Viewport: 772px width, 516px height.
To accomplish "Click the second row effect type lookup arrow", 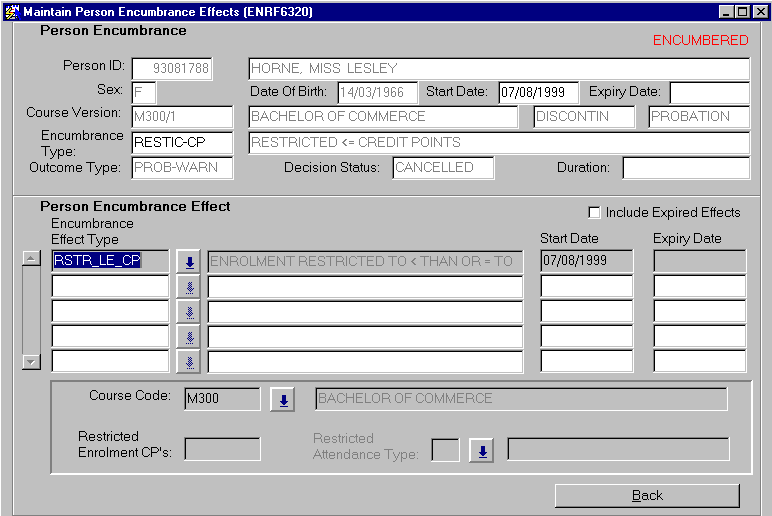I will 188,287.
